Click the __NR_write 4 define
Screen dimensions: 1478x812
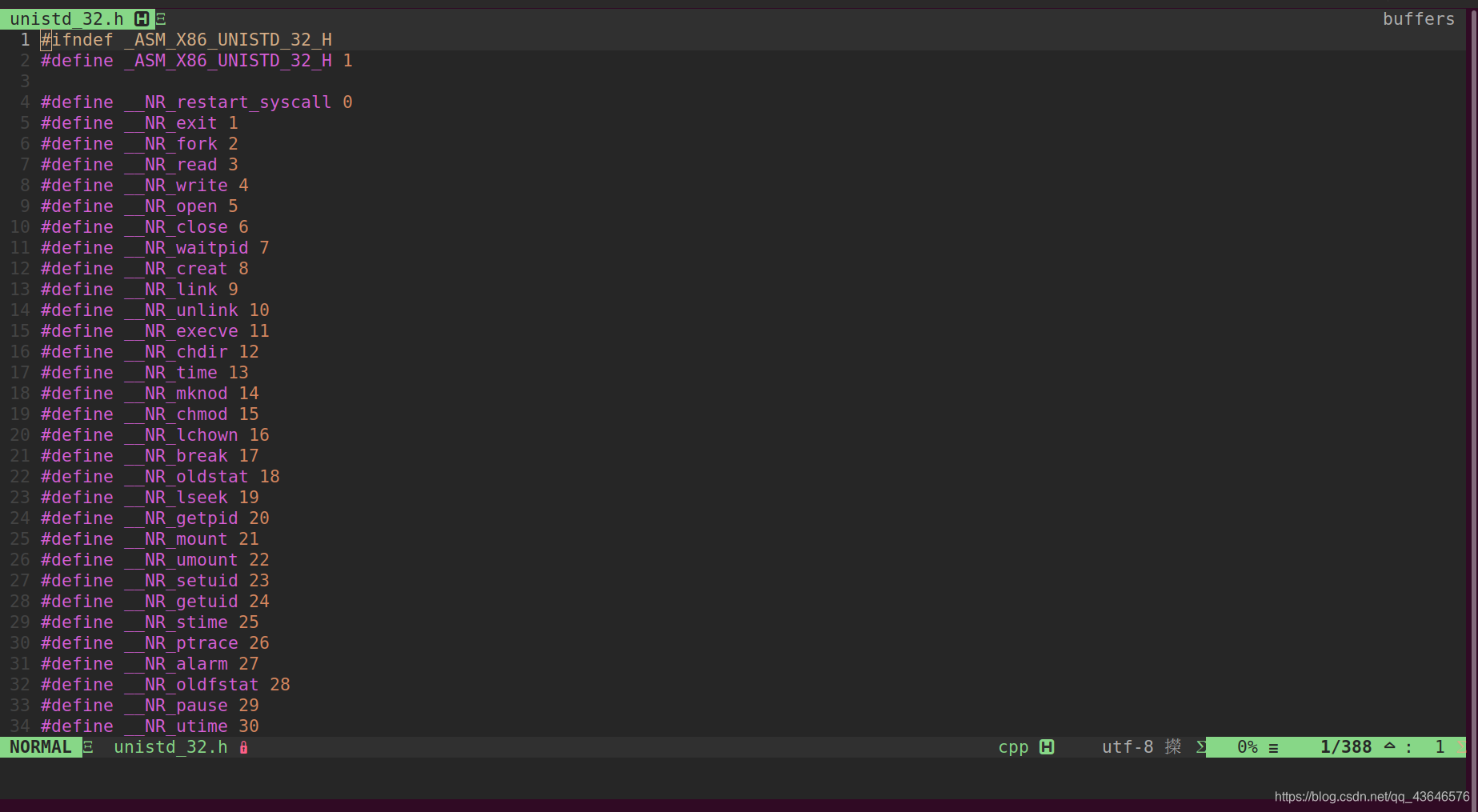click(x=145, y=186)
